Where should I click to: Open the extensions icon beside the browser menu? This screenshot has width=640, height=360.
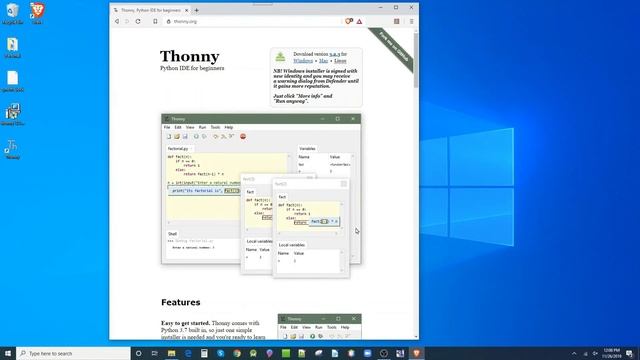(x=396, y=21)
